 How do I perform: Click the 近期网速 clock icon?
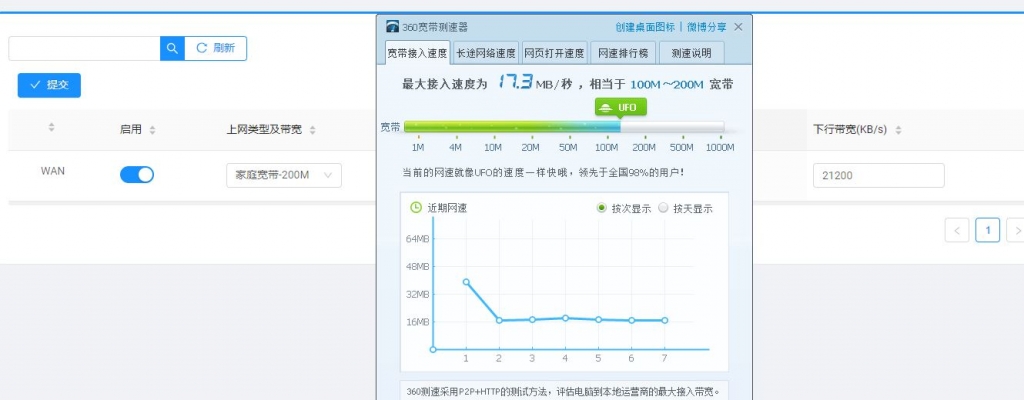416,207
